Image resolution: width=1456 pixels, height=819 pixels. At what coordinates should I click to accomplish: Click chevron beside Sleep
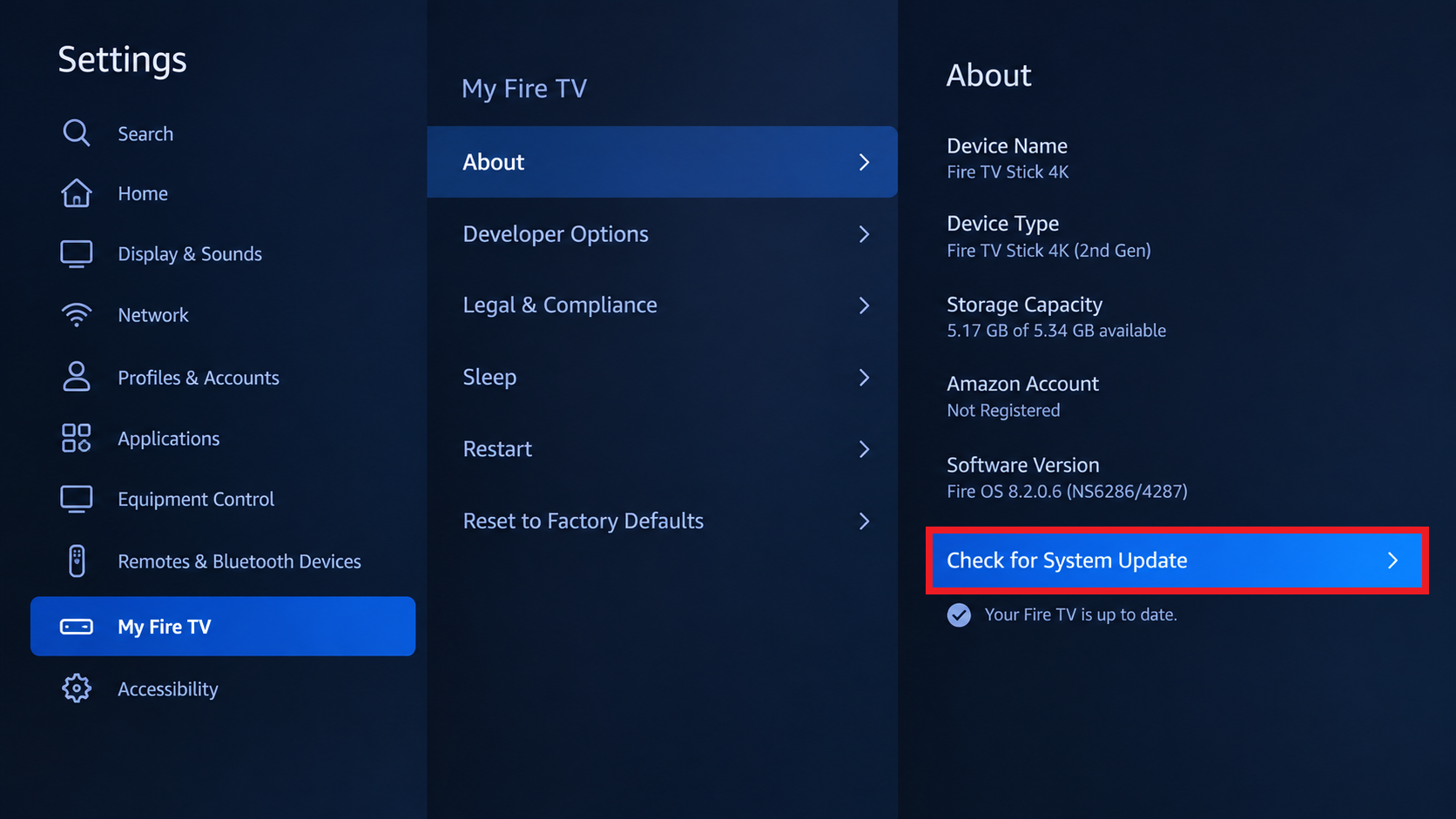864,378
